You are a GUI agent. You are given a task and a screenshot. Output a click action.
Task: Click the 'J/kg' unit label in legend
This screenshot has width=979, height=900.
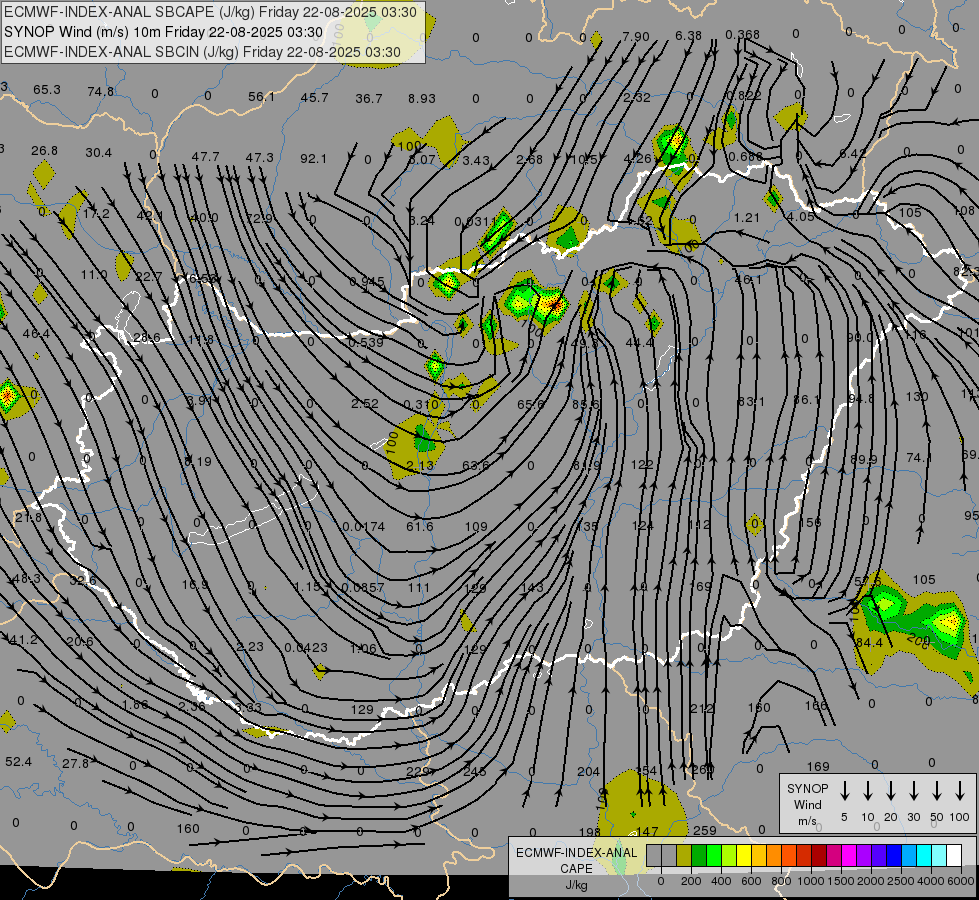pos(576,884)
